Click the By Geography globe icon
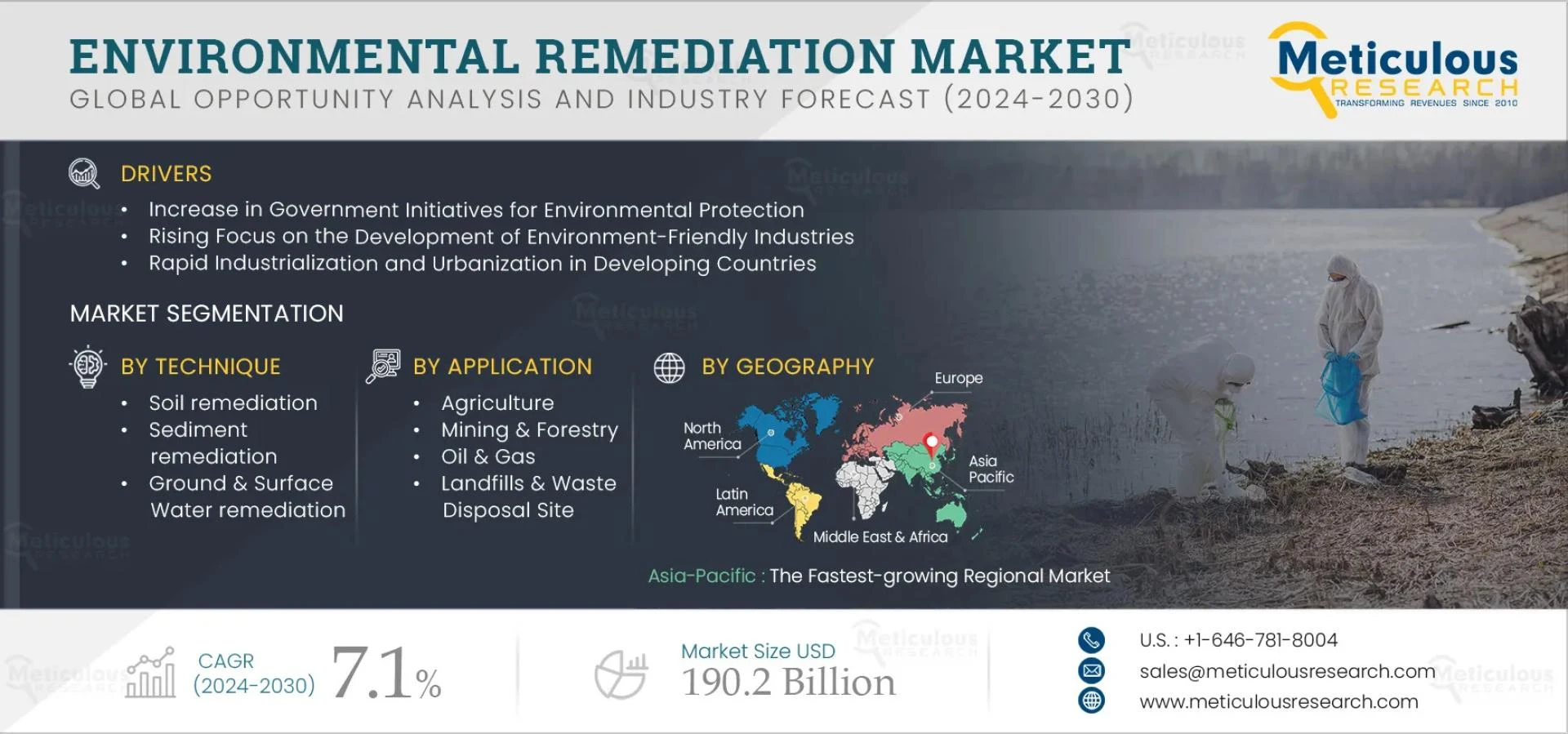Viewport: 1568px width, 734px height. 669,368
